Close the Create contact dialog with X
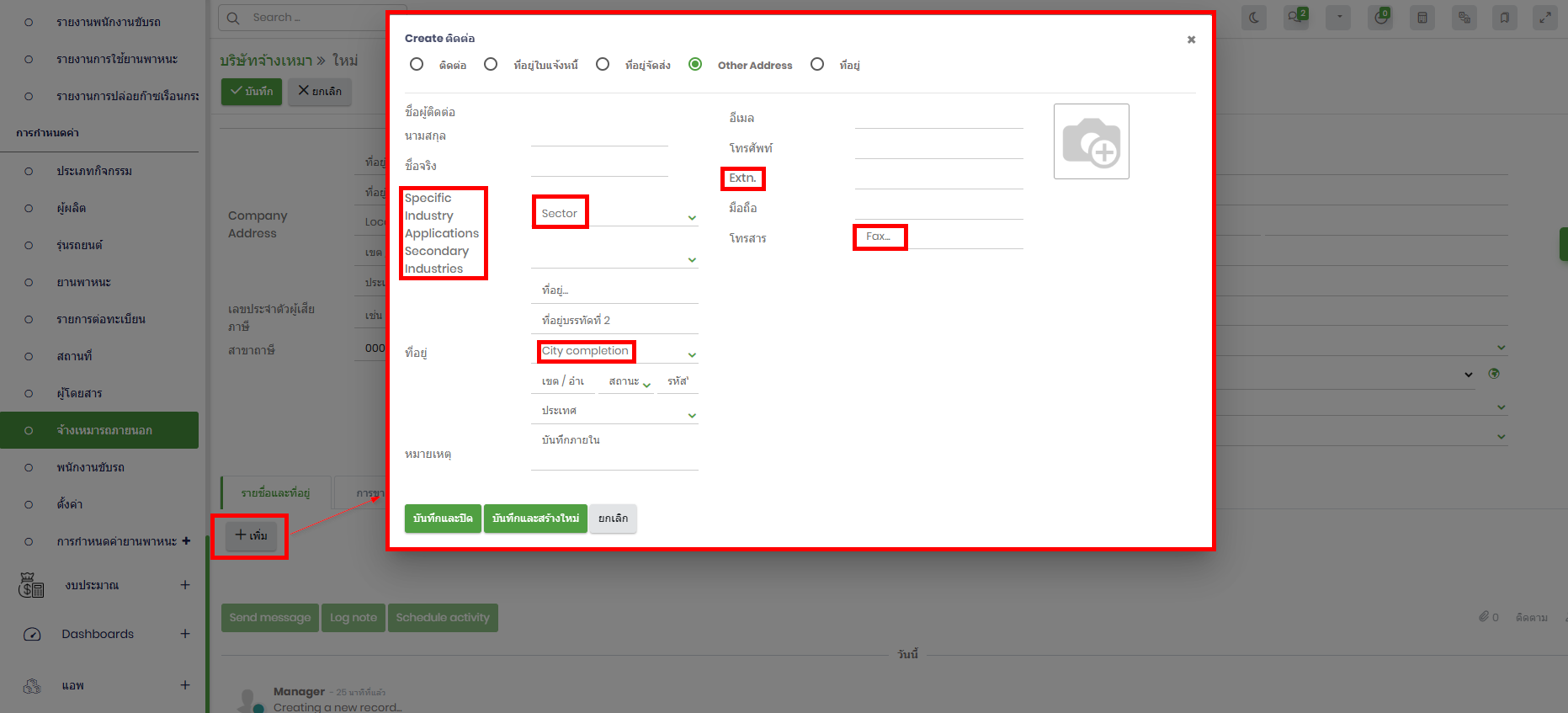The width and height of the screenshot is (1568, 713). [x=1191, y=40]
